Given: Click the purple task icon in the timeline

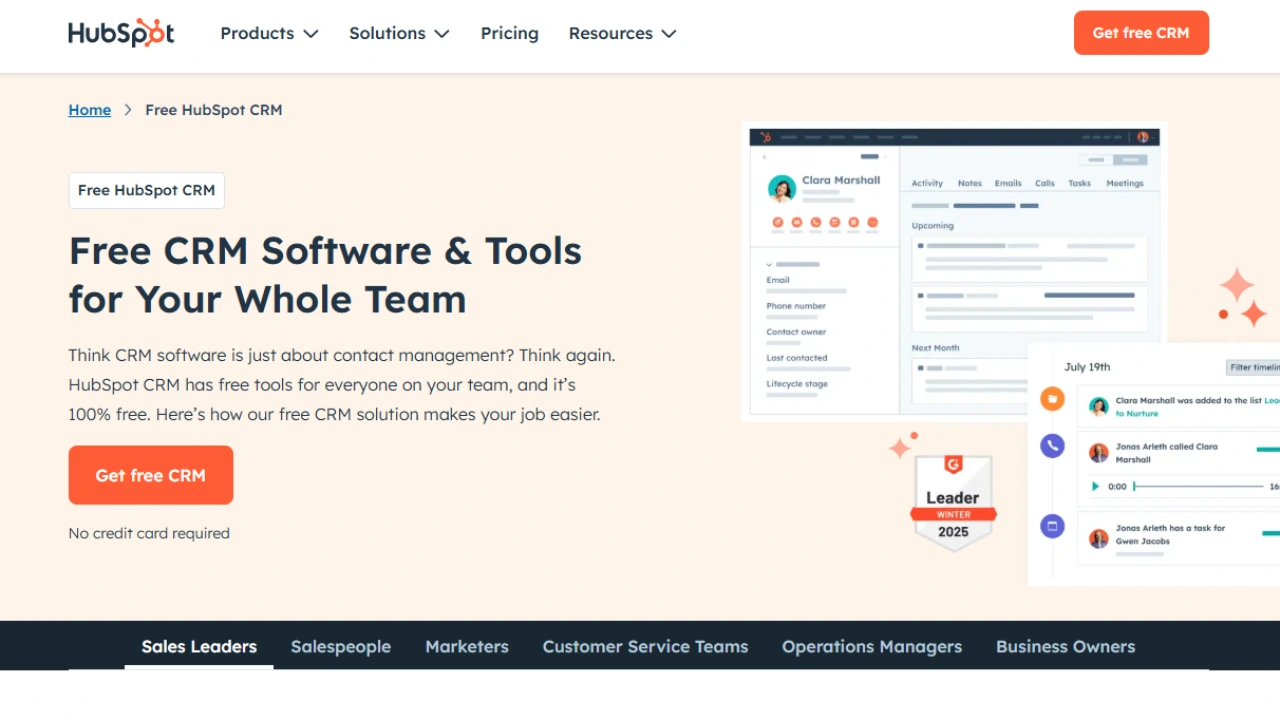Looking at the screenshot, I should (1052, 526).
